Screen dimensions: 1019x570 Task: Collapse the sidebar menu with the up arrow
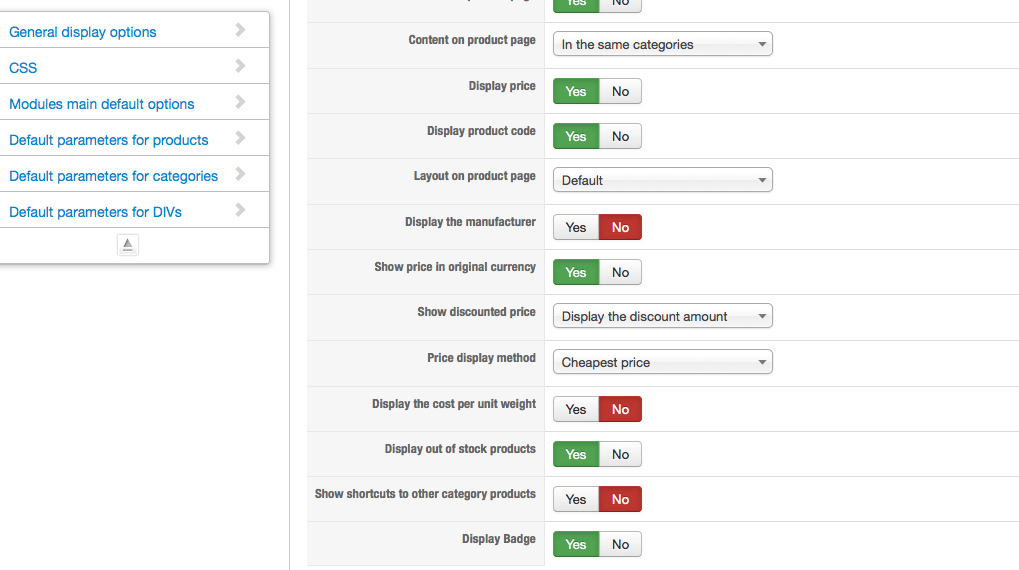pyautogui.click(x=127, y=245)
